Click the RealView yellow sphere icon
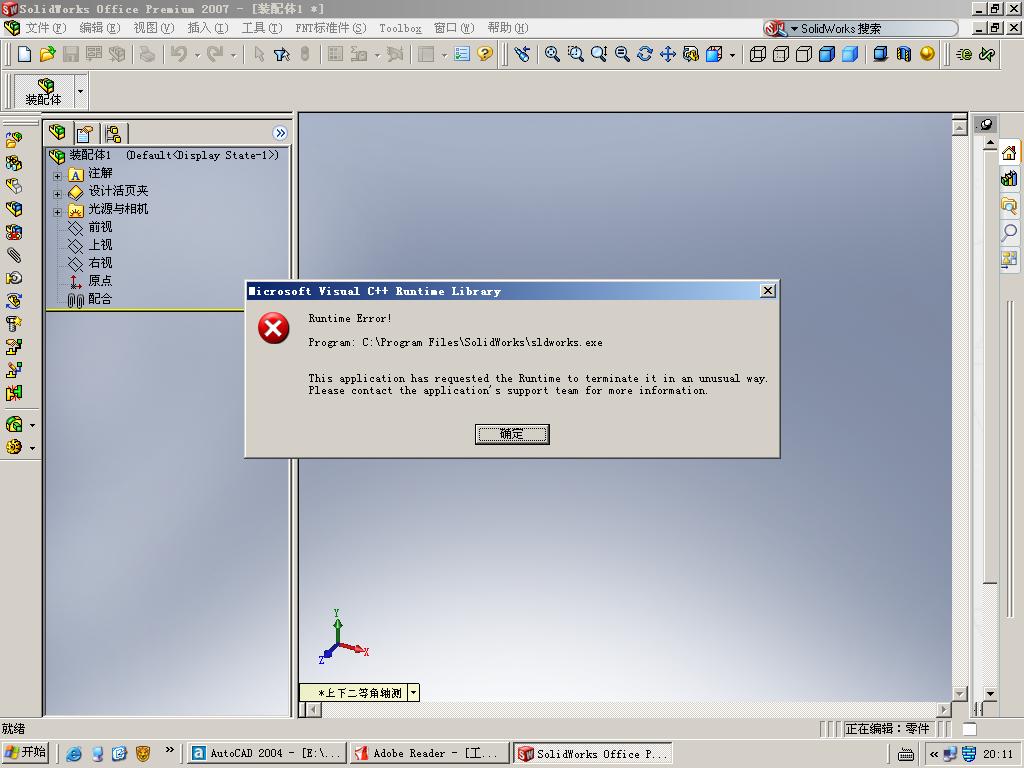The height and width of the screenshot is (768, 1024). point(927,54)
